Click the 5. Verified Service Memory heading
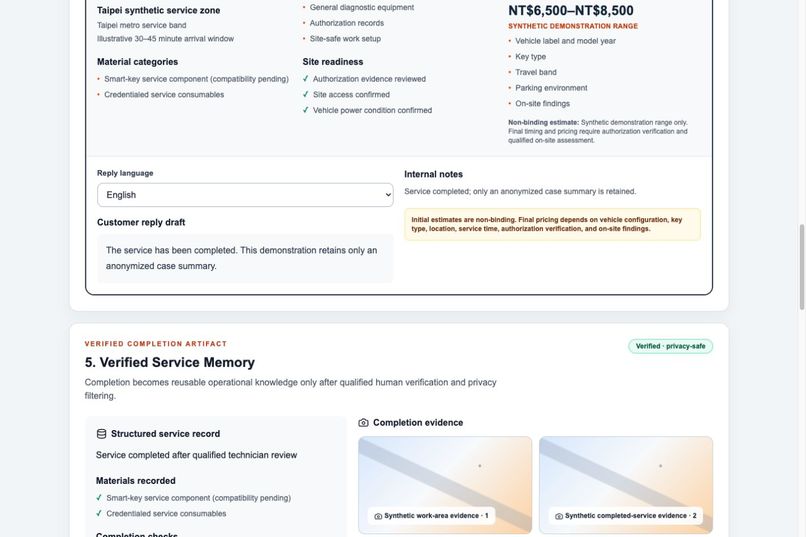806x537 pixels. 170,362
